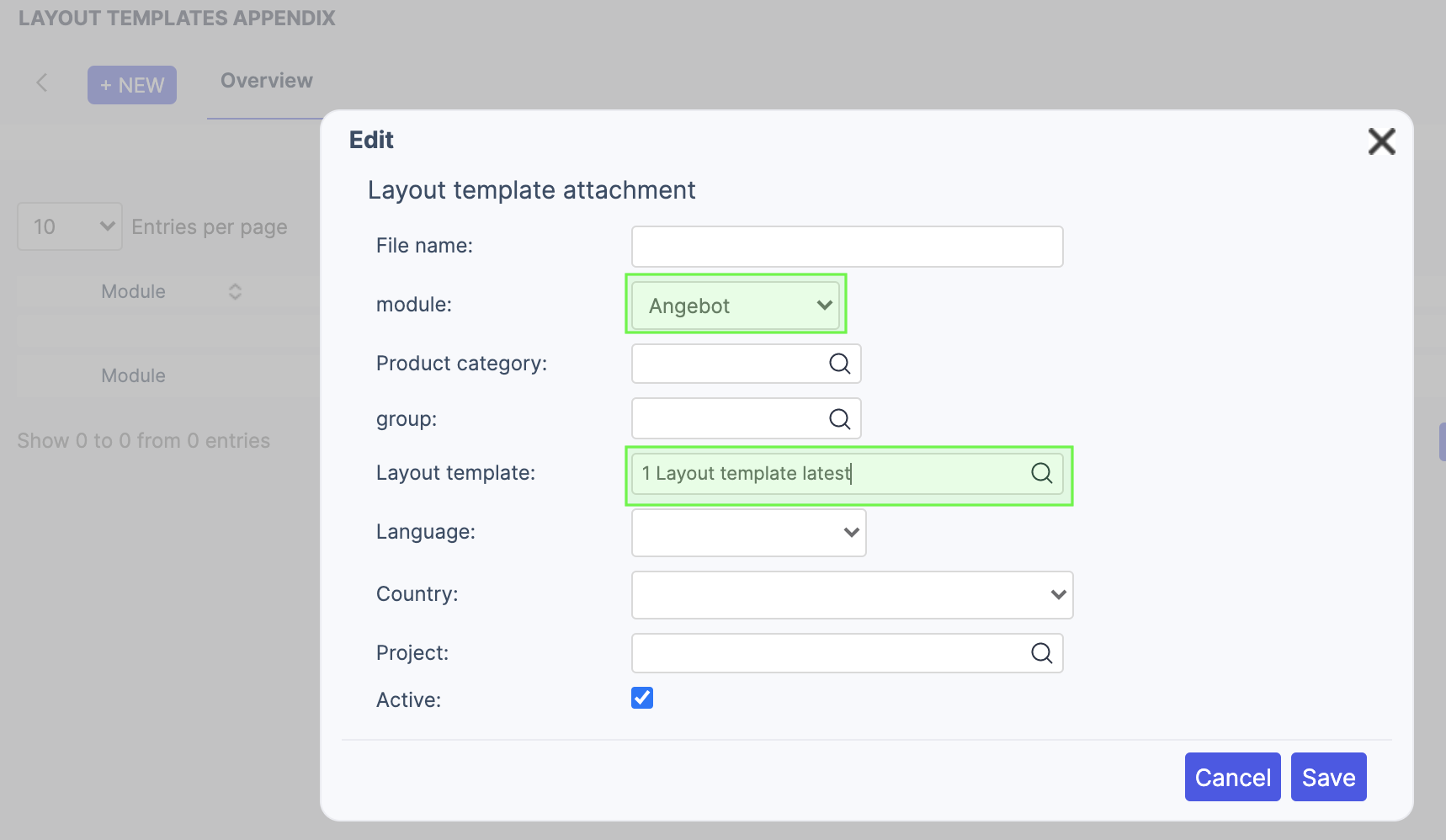The width and height of the screenshot is (1446, 840).
Task: Close the Edit dialog with X
Action: pyautogui.click(x=1381, y=141)
